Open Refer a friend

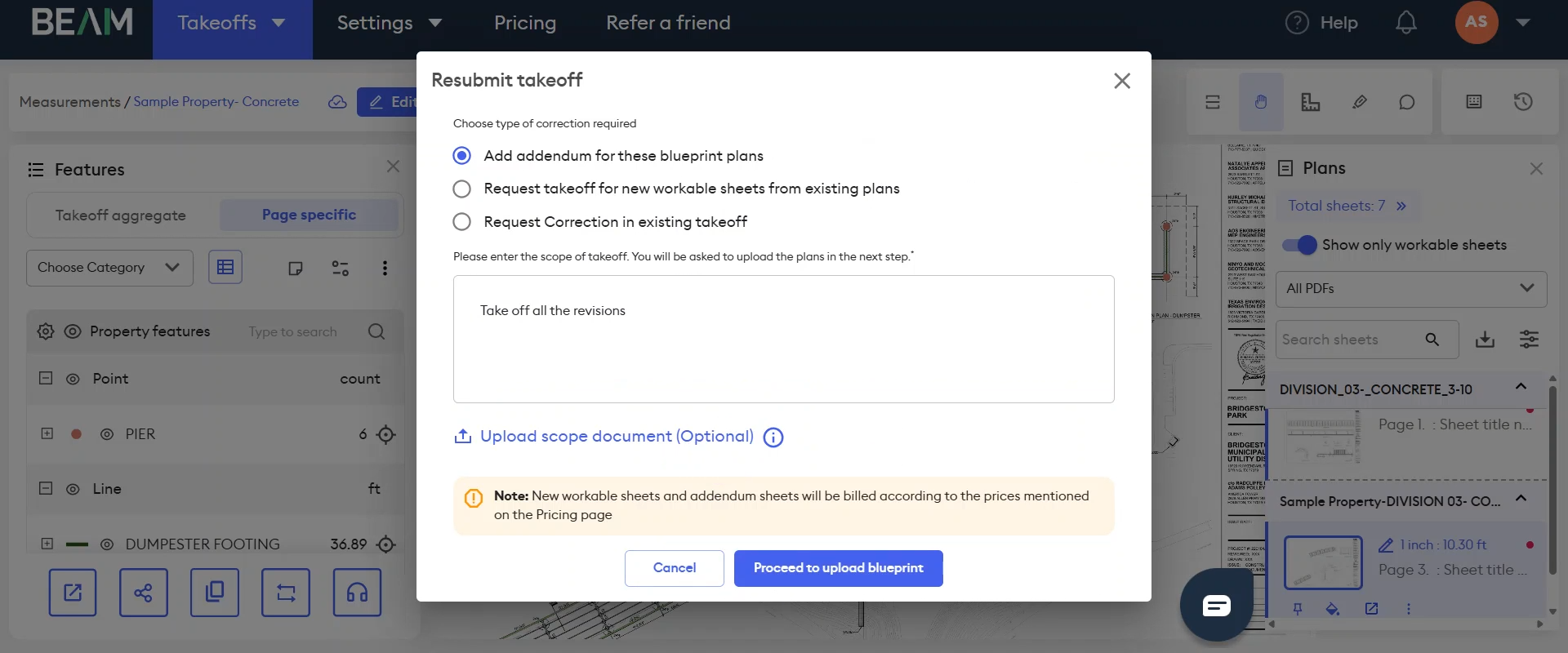click(668, 23)
